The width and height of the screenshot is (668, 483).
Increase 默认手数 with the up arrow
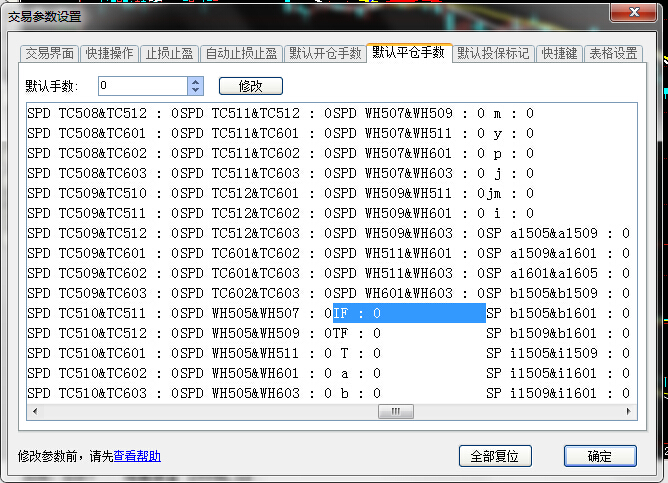pos(195,82)
